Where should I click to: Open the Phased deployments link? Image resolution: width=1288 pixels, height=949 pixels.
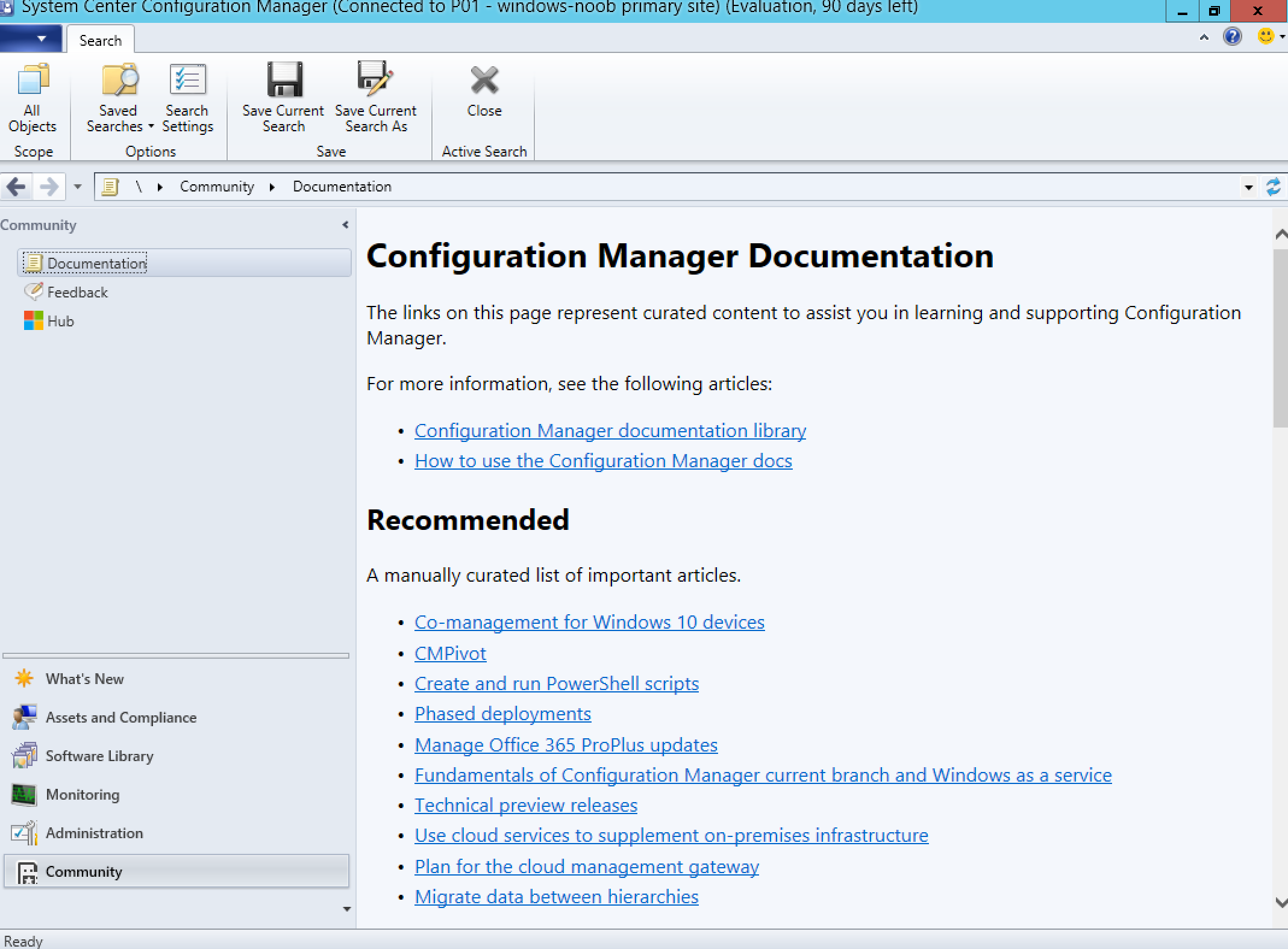pyautogui.click(x=502, y=714)
